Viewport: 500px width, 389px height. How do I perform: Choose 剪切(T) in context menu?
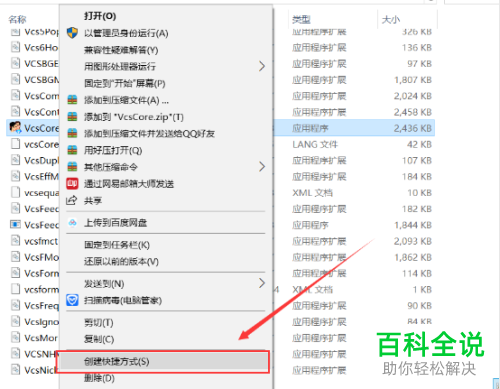[98, 323]
